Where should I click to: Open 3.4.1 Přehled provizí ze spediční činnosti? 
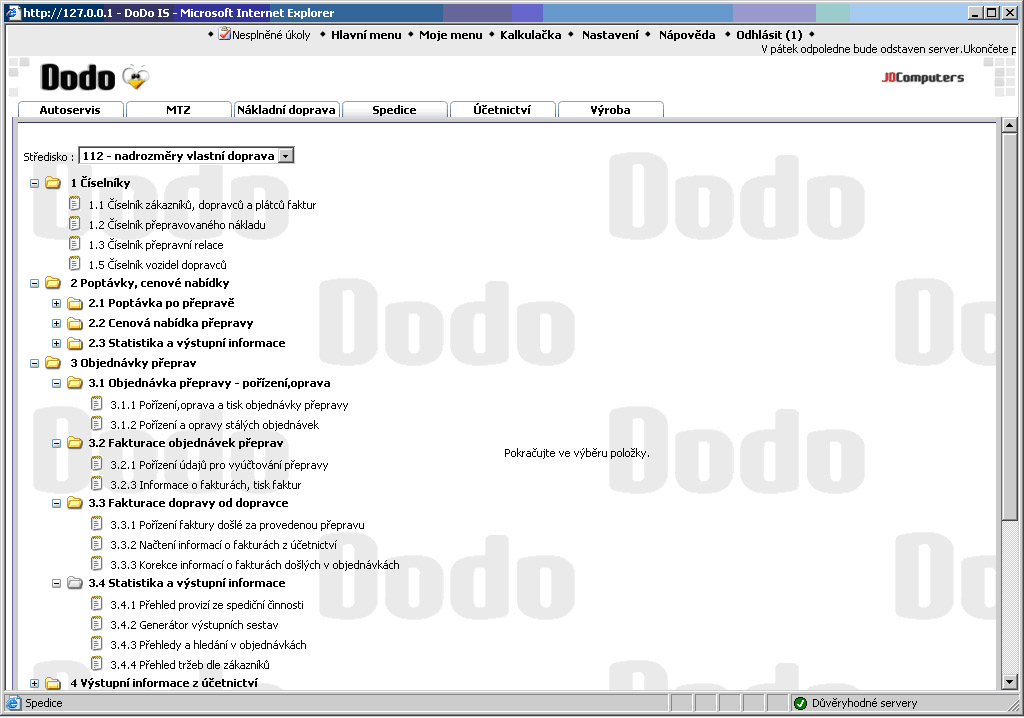coord(207,605)
